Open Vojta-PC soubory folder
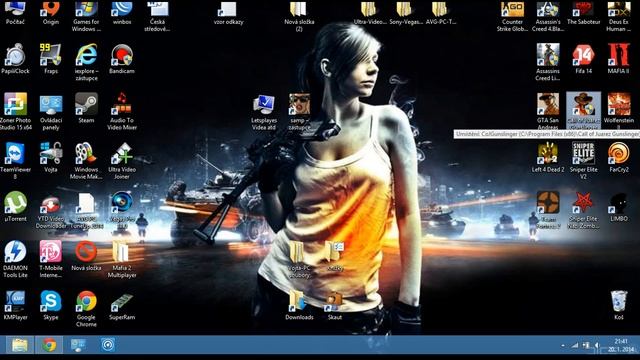640x360 pixels. [x=299, y=259]
